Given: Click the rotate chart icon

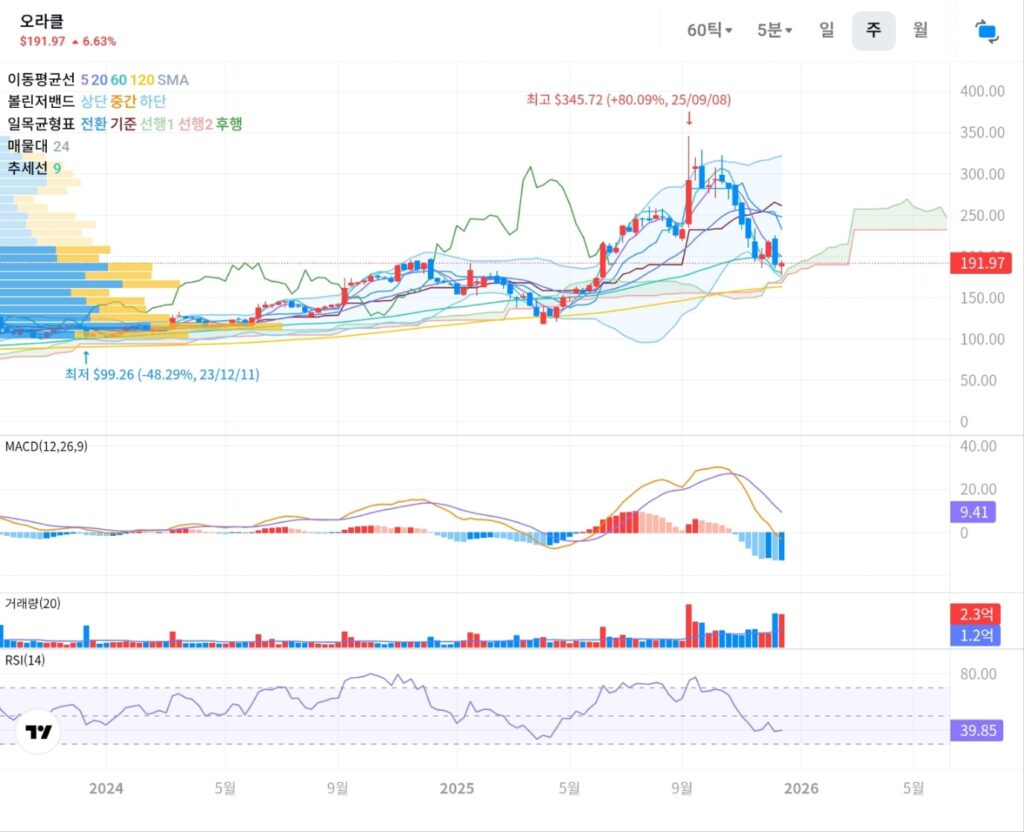Looking at the screenshot, I should 987,31.
